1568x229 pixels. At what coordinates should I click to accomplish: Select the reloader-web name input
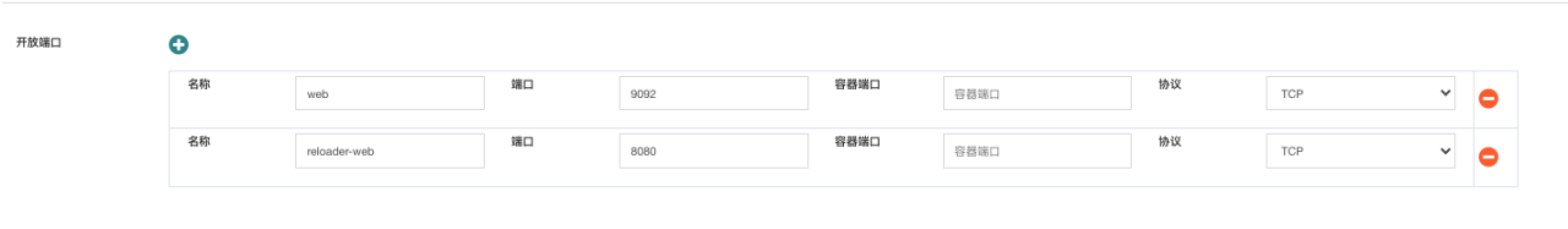(390, 151)
